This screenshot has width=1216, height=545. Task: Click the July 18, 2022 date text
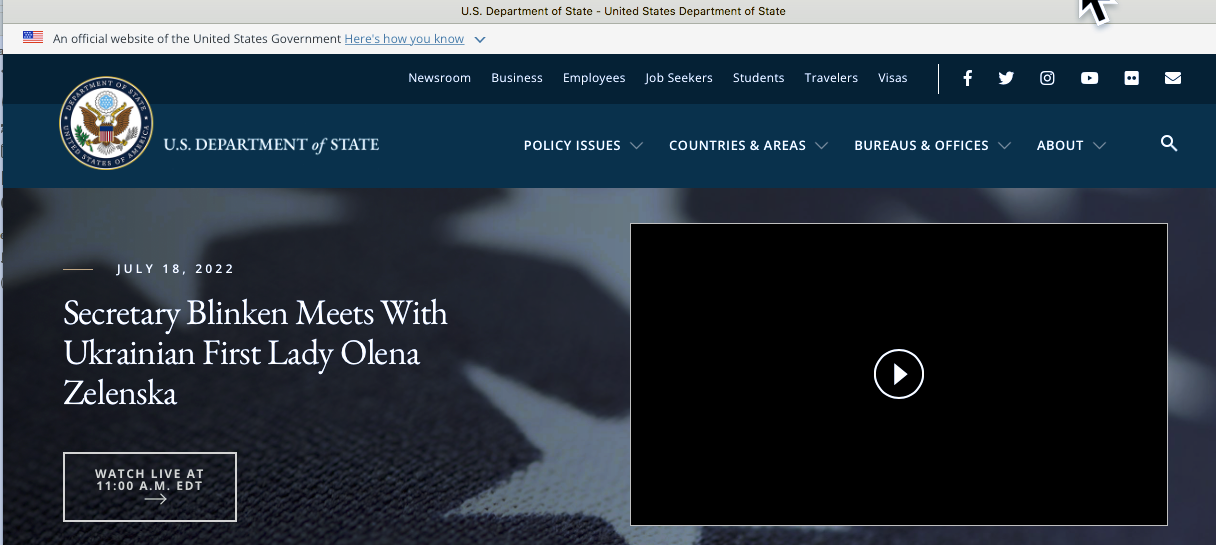(175, 269)
